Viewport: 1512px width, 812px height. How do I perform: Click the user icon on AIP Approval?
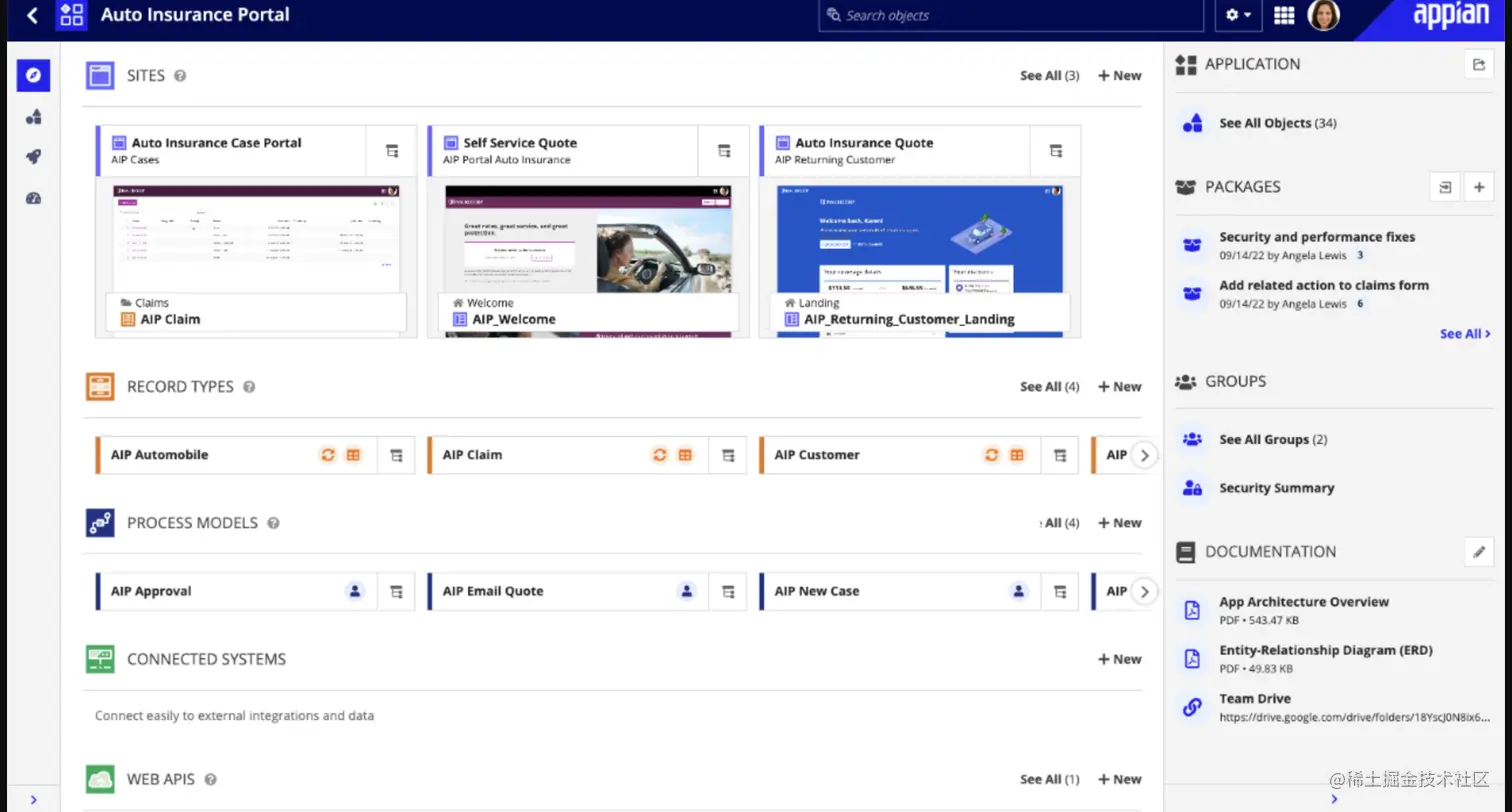pyautogui.click(x=355, y=591)
